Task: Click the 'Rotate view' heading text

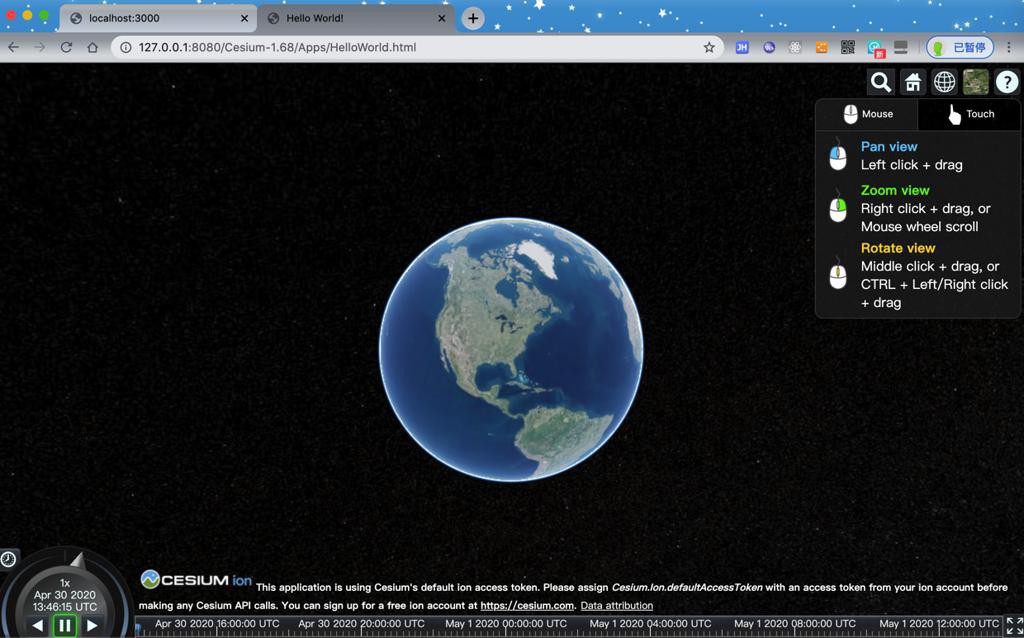Action: click(x=898, y=247)
